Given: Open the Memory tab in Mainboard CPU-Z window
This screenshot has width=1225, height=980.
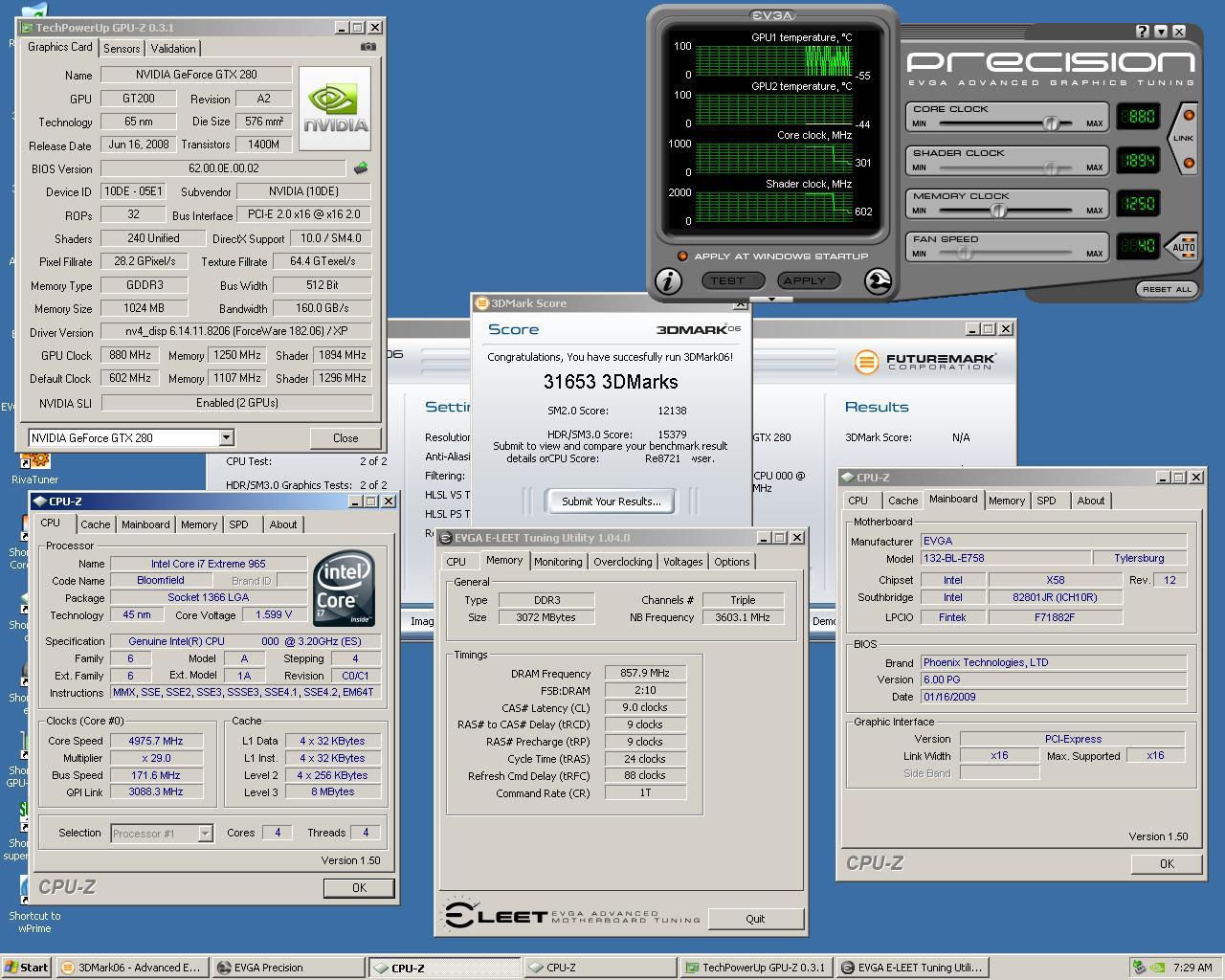Looking at the screenshot, I should click(x=1007, y=501).
